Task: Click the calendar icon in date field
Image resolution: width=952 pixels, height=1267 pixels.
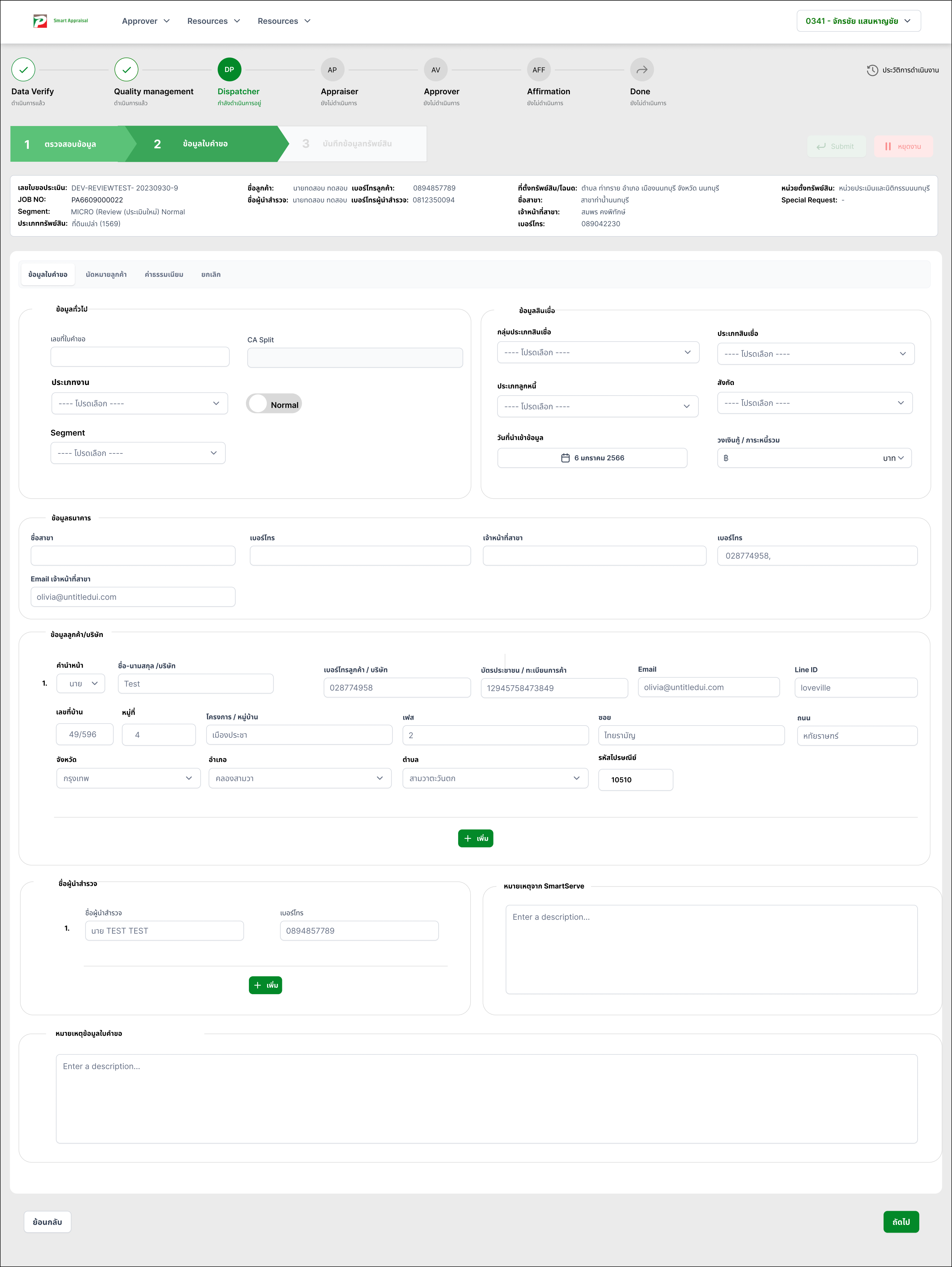Action: pyautogui.click(x=565, y=458)
